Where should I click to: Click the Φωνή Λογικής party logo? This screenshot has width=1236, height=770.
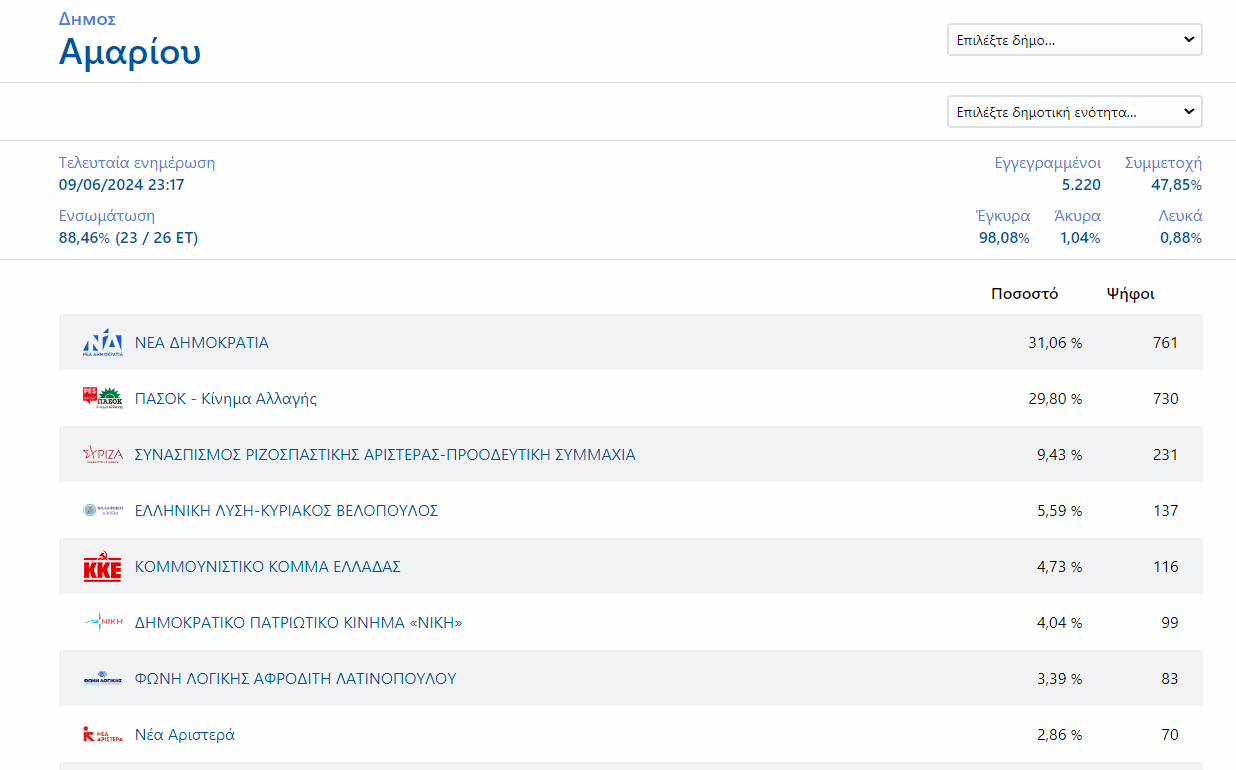[x=102, y=679]
